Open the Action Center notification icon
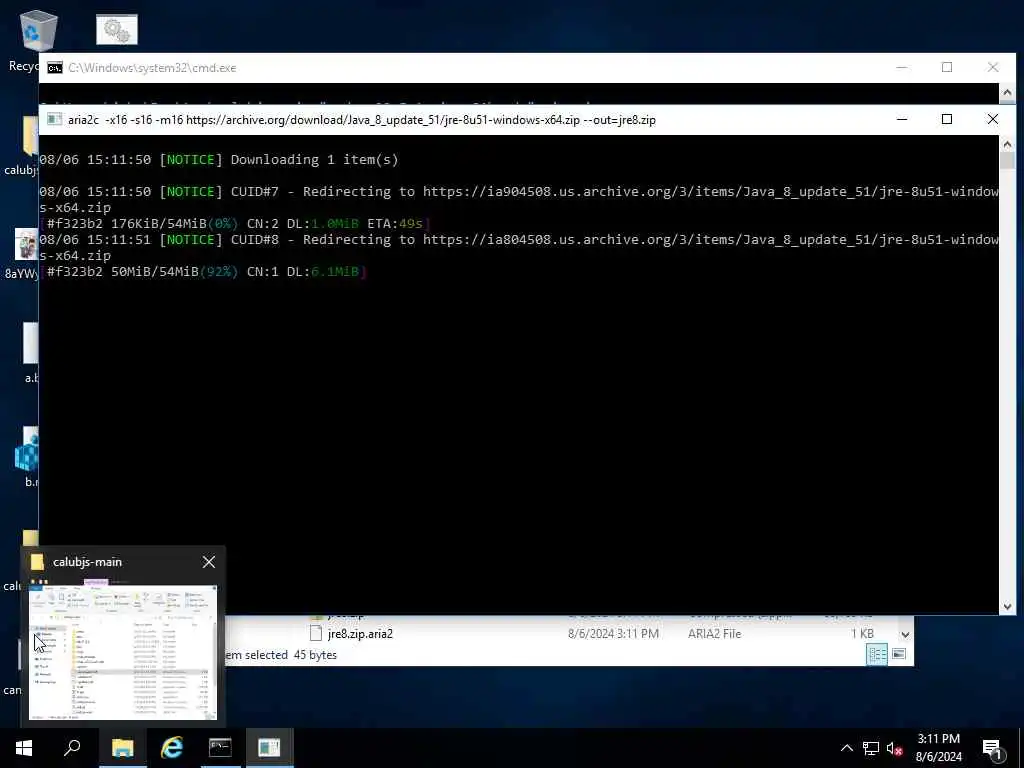This screenshot has height=768, width=1024. coord(992,748)
